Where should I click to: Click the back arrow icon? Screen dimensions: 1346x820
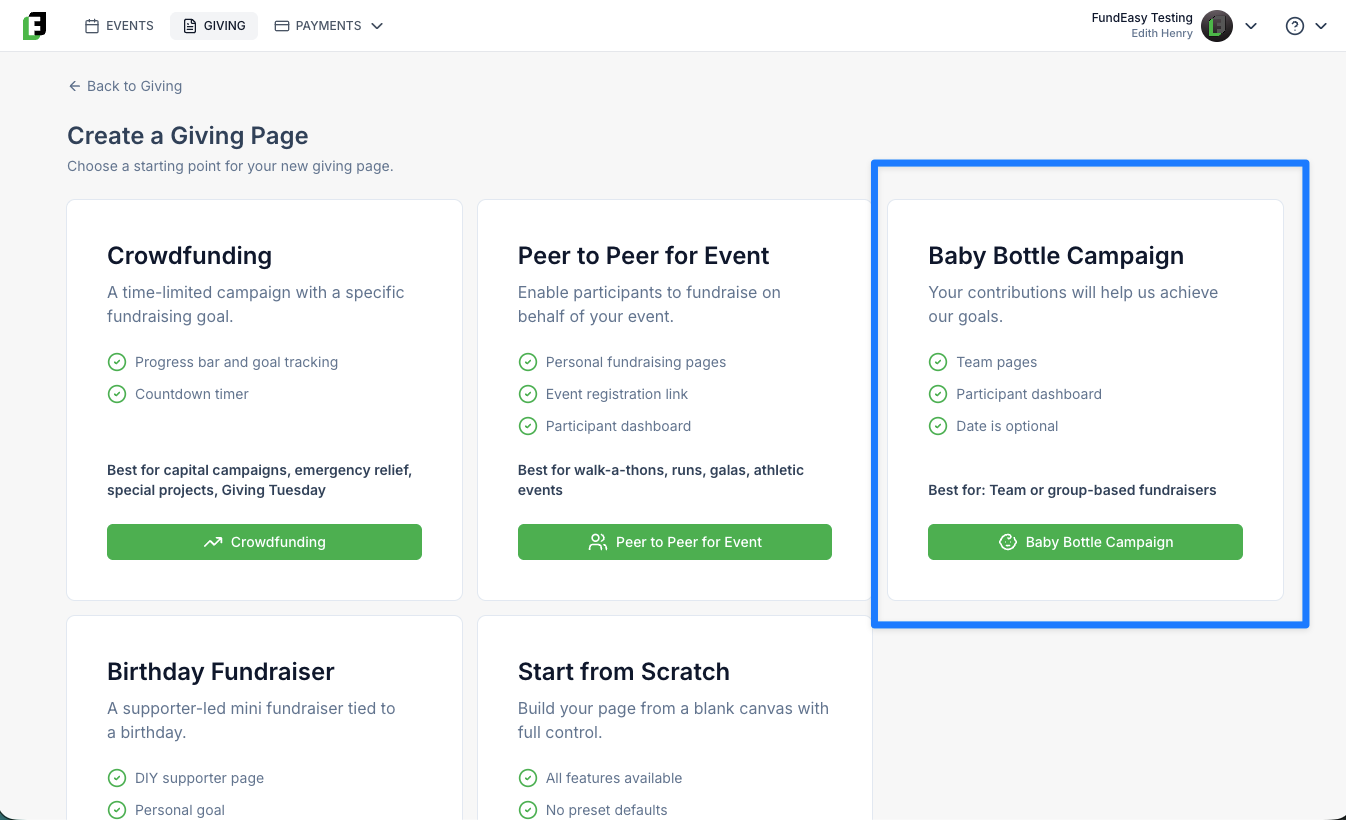pyautogui.click(x=74, y=86)
